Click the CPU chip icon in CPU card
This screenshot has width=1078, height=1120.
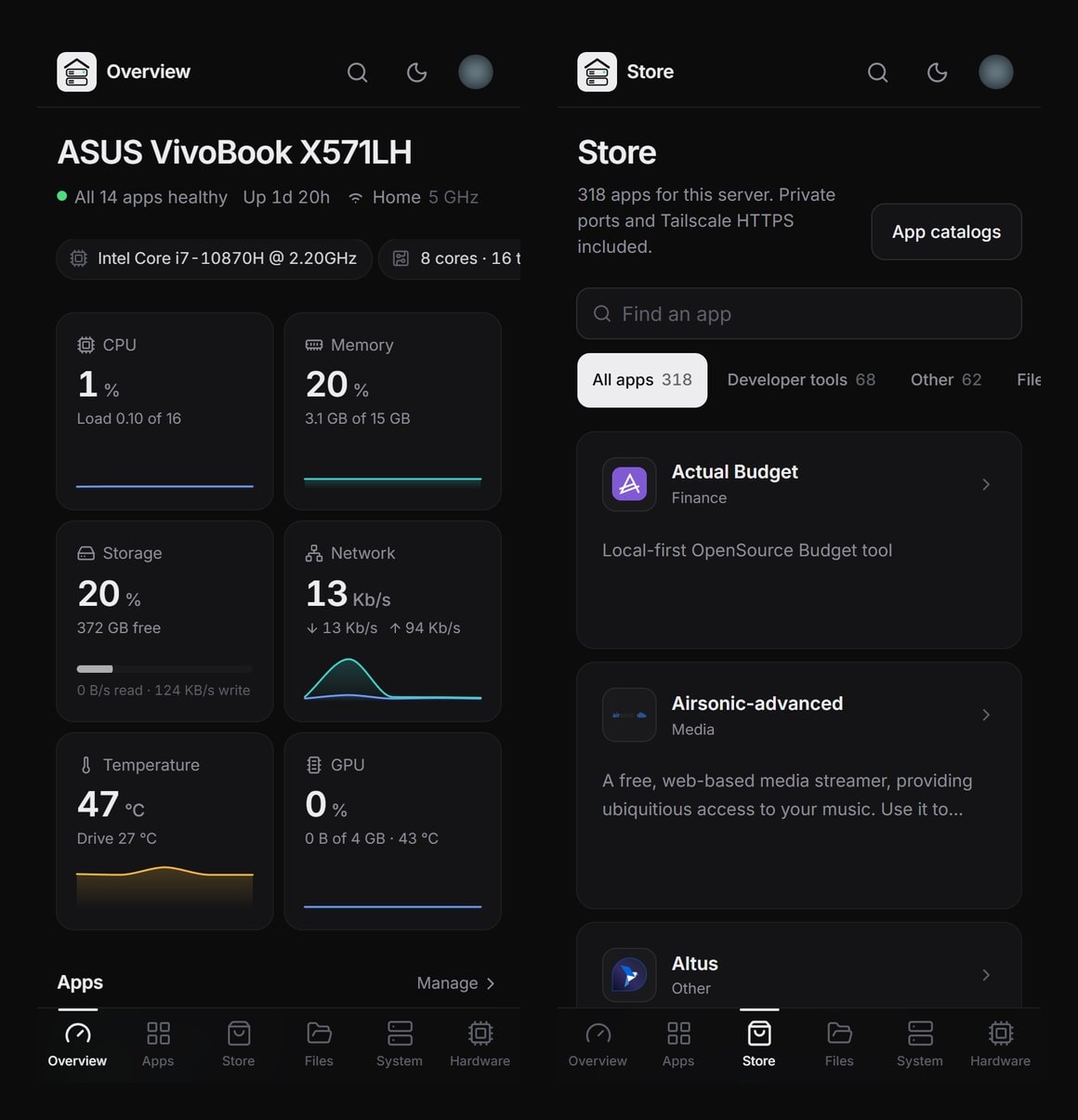pos(85,345)
